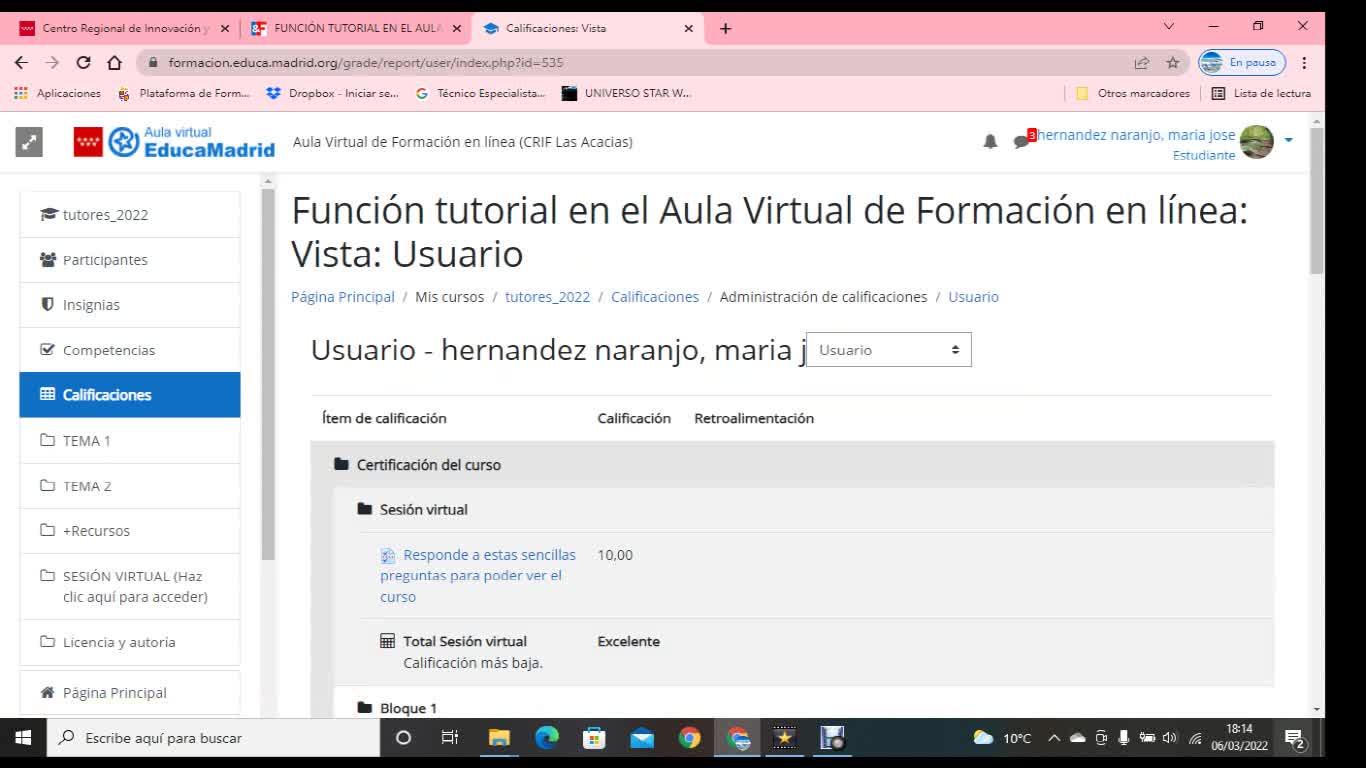Open Microsoft Store from the taskbar
This screenshot has width=1366, height=768.
(x=595, y=738)
